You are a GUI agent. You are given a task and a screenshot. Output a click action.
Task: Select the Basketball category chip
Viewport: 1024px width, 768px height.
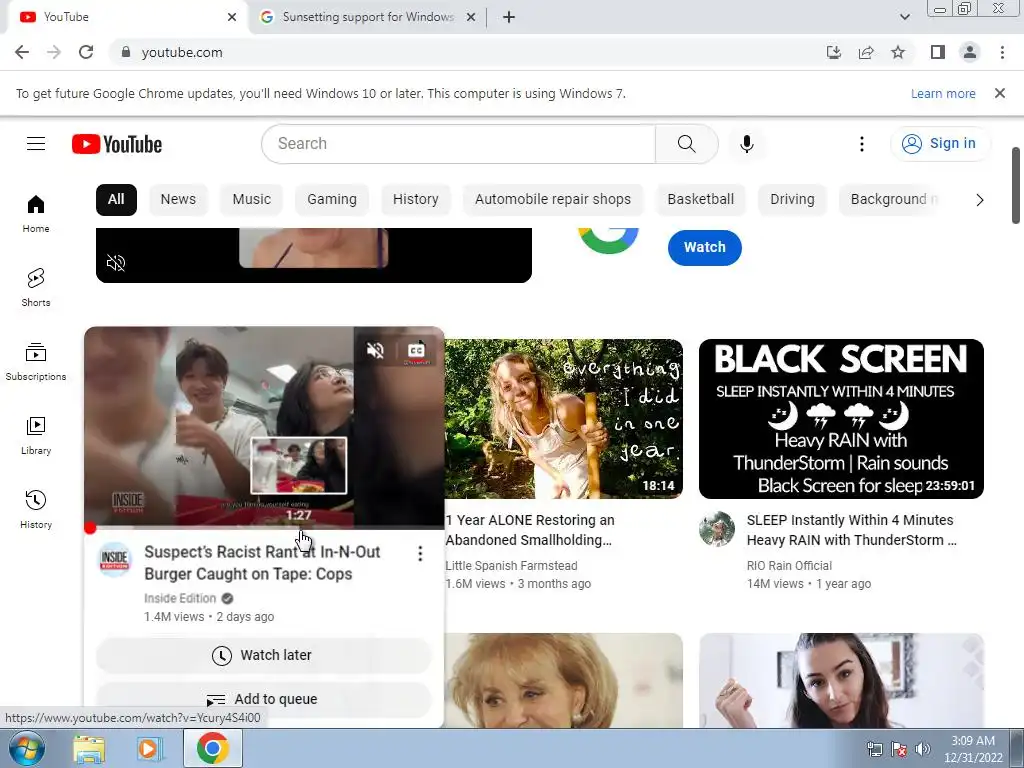[x=701, y=200]
